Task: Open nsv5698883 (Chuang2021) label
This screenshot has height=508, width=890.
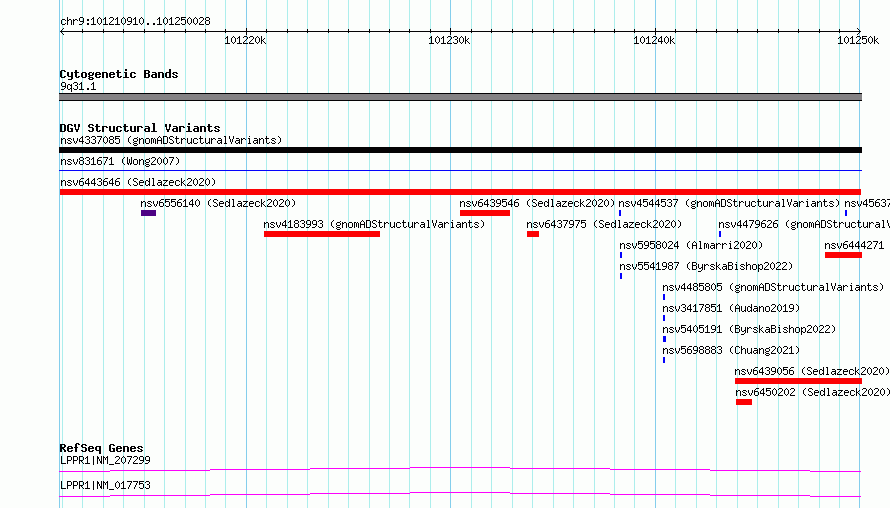Action: click(731, 350)
